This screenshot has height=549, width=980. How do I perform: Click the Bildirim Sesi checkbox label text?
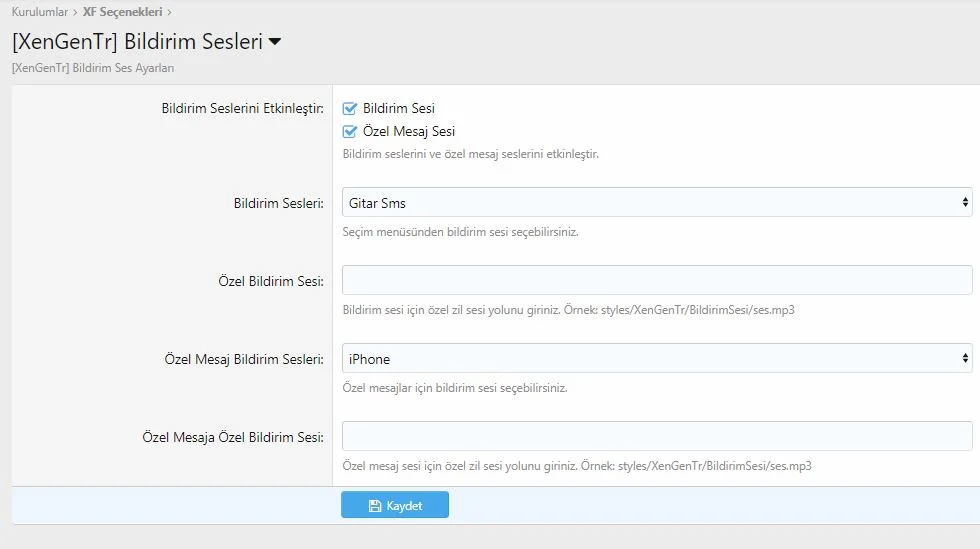tap(398, 109)
